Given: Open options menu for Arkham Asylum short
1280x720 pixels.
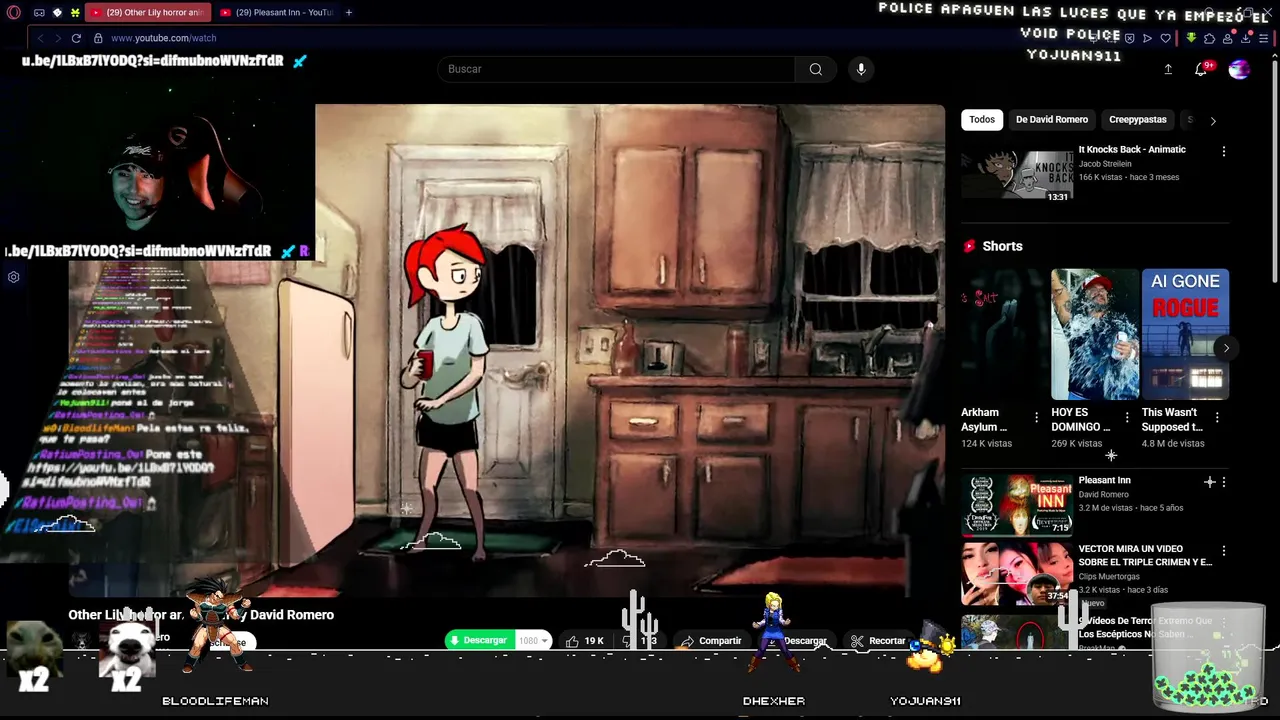Looking at the screenshot, I should click(1036, 417).
